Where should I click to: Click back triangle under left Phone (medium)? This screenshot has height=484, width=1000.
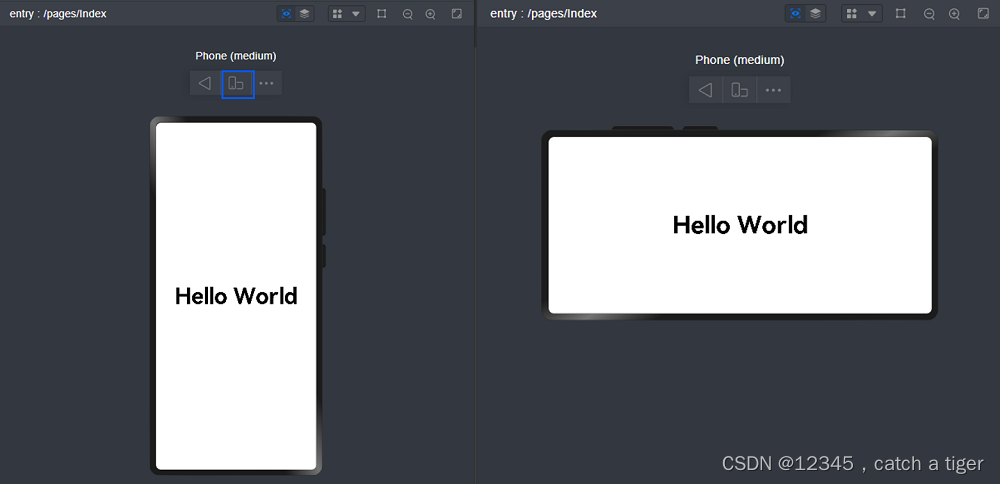(205, 84)
